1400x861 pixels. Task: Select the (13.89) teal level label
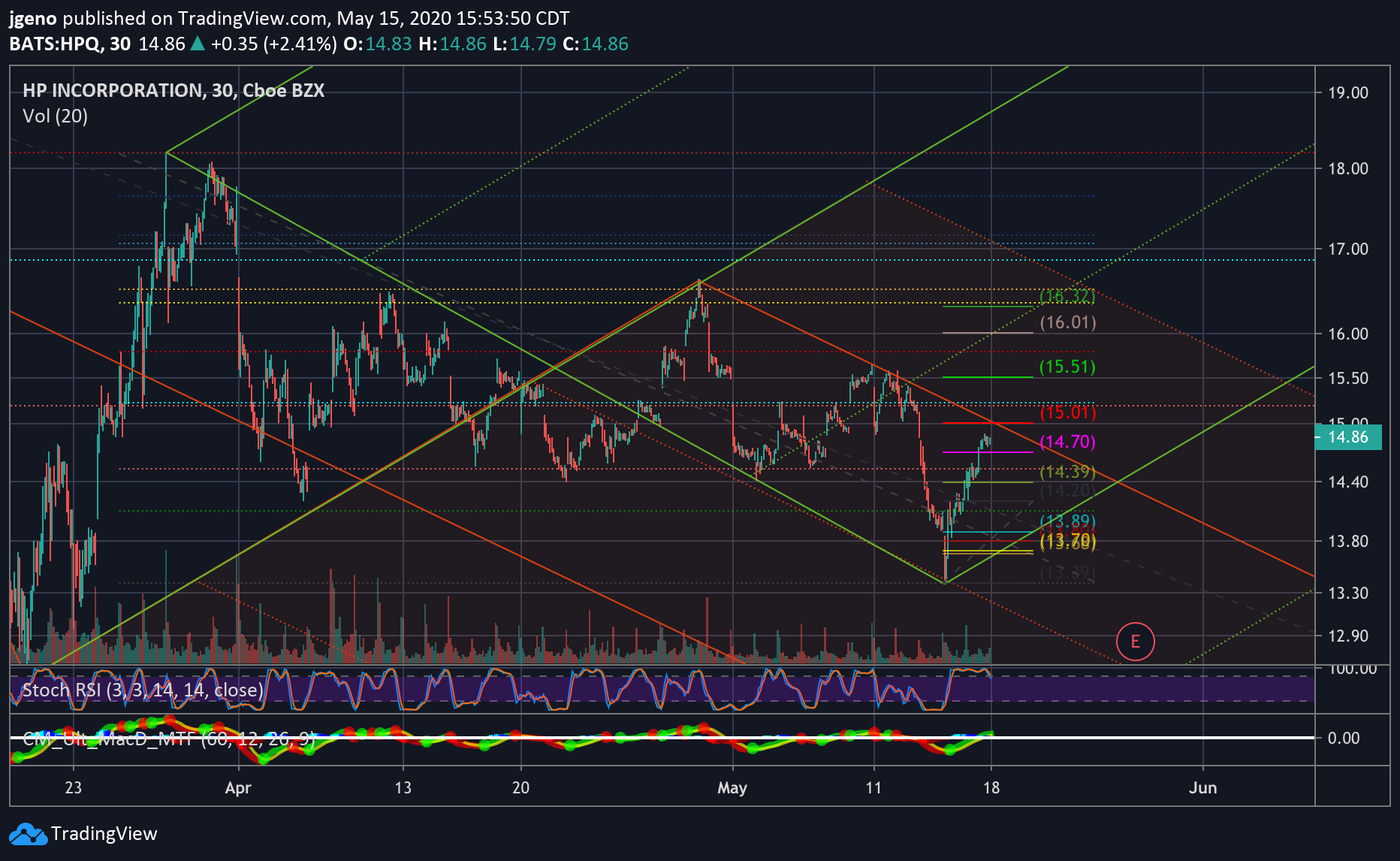coord(1067,521)
